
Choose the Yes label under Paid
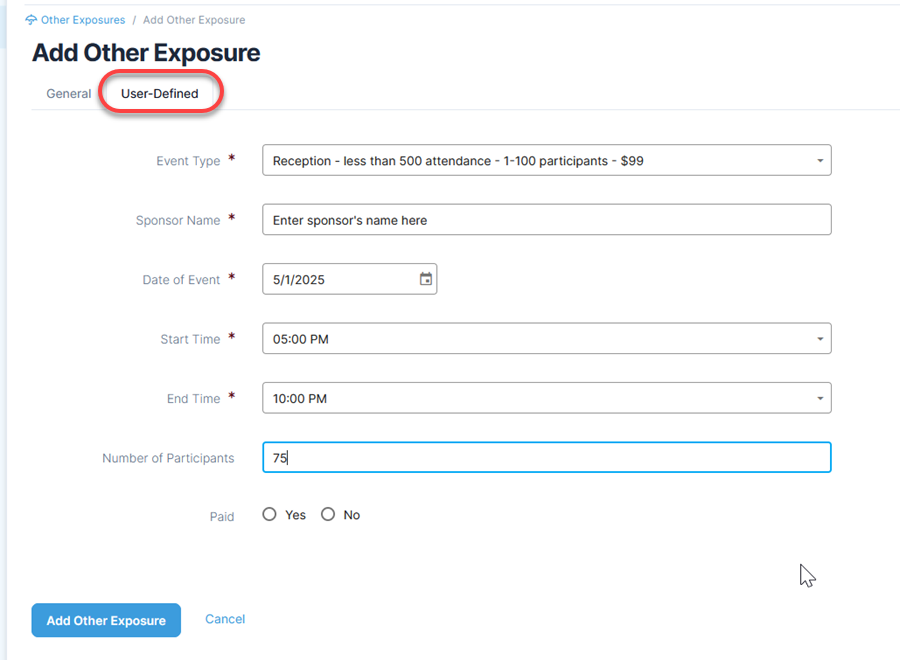(x=295, y=515)
